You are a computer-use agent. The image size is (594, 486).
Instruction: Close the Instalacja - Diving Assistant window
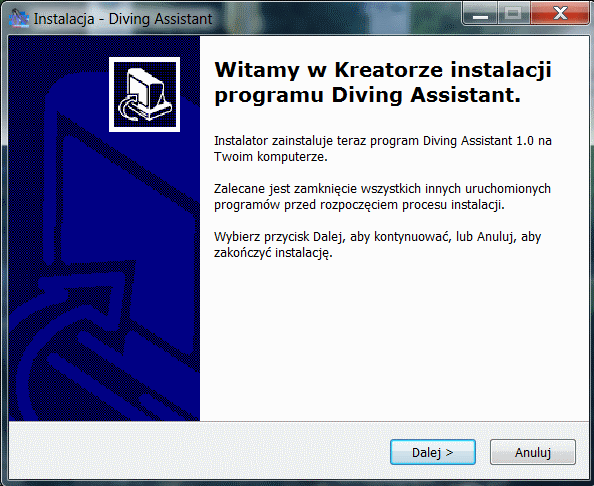[560, 14]
